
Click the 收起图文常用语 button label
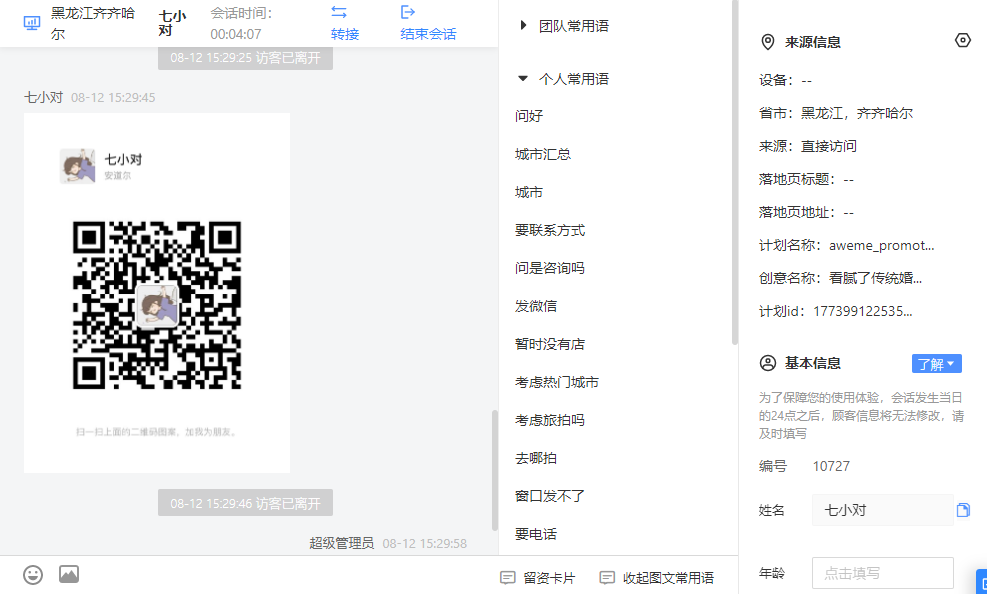pyautogui.click(x=668, y=578)
